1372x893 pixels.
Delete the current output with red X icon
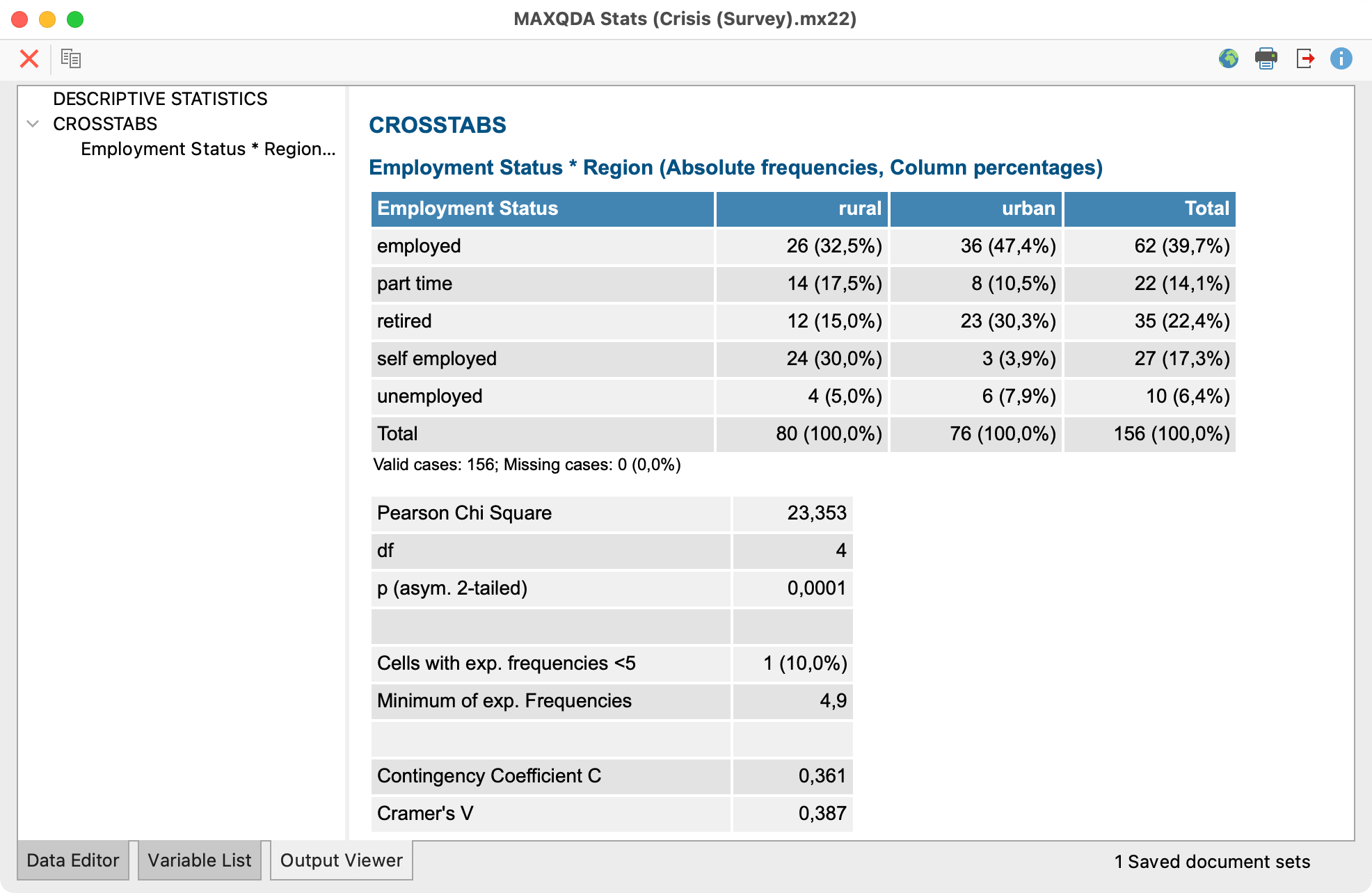(x=29, y=58)
